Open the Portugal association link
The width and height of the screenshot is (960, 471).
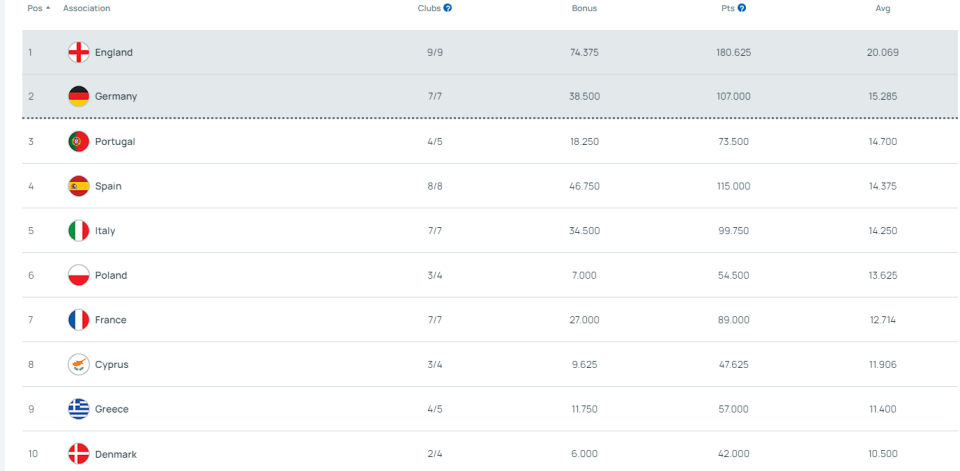click(x=115, y=142)
